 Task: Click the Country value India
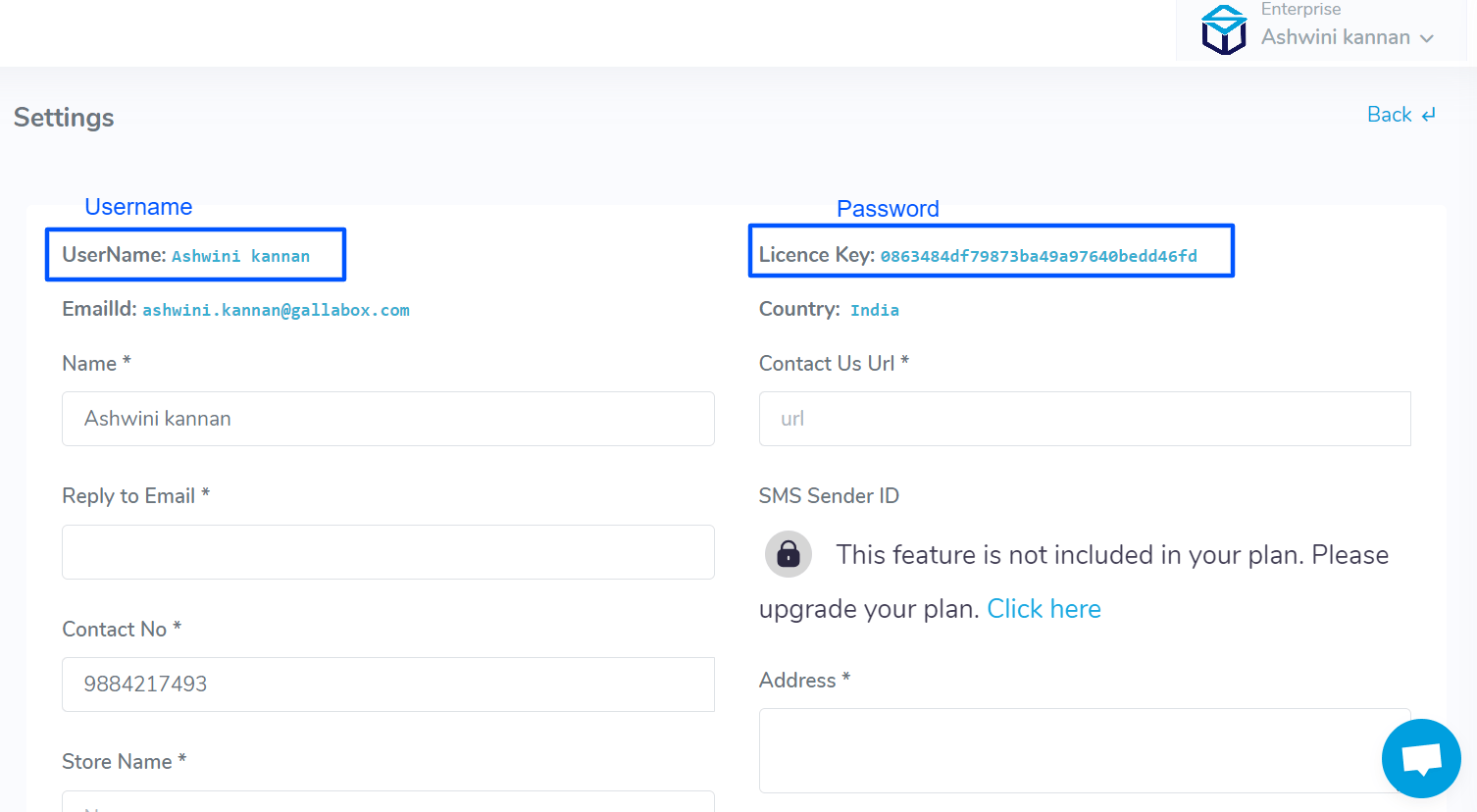(875, 310)
